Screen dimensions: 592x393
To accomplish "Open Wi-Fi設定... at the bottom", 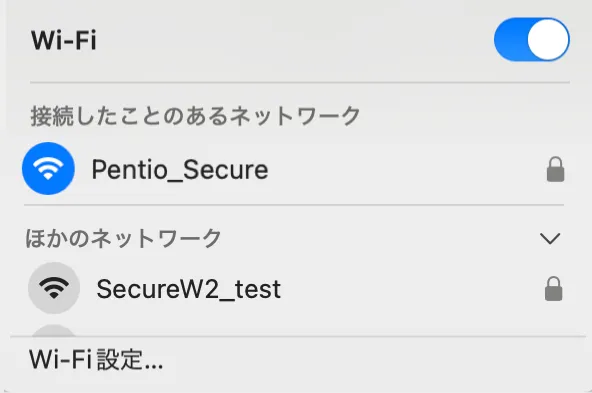I will click(96, 359).
